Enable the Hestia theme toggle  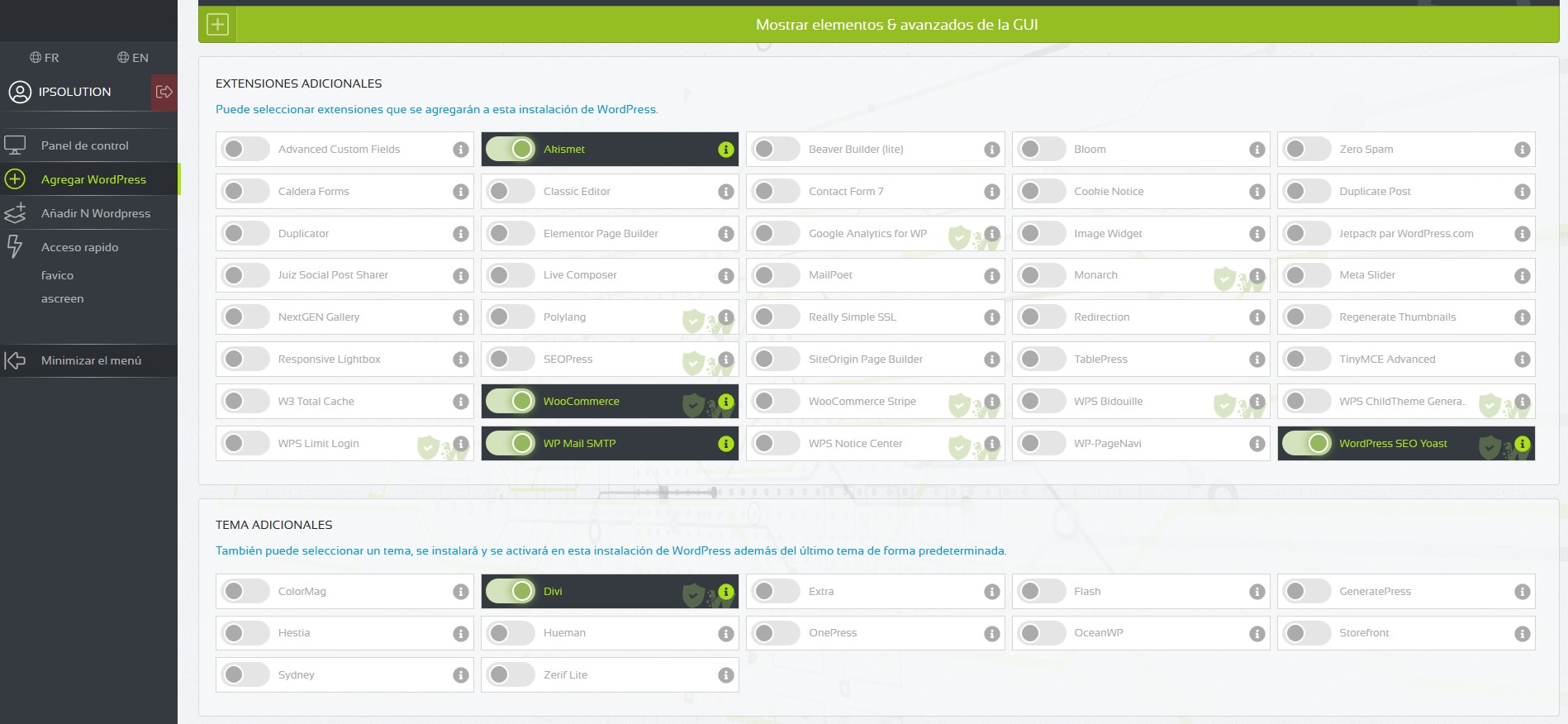point(245,633)
